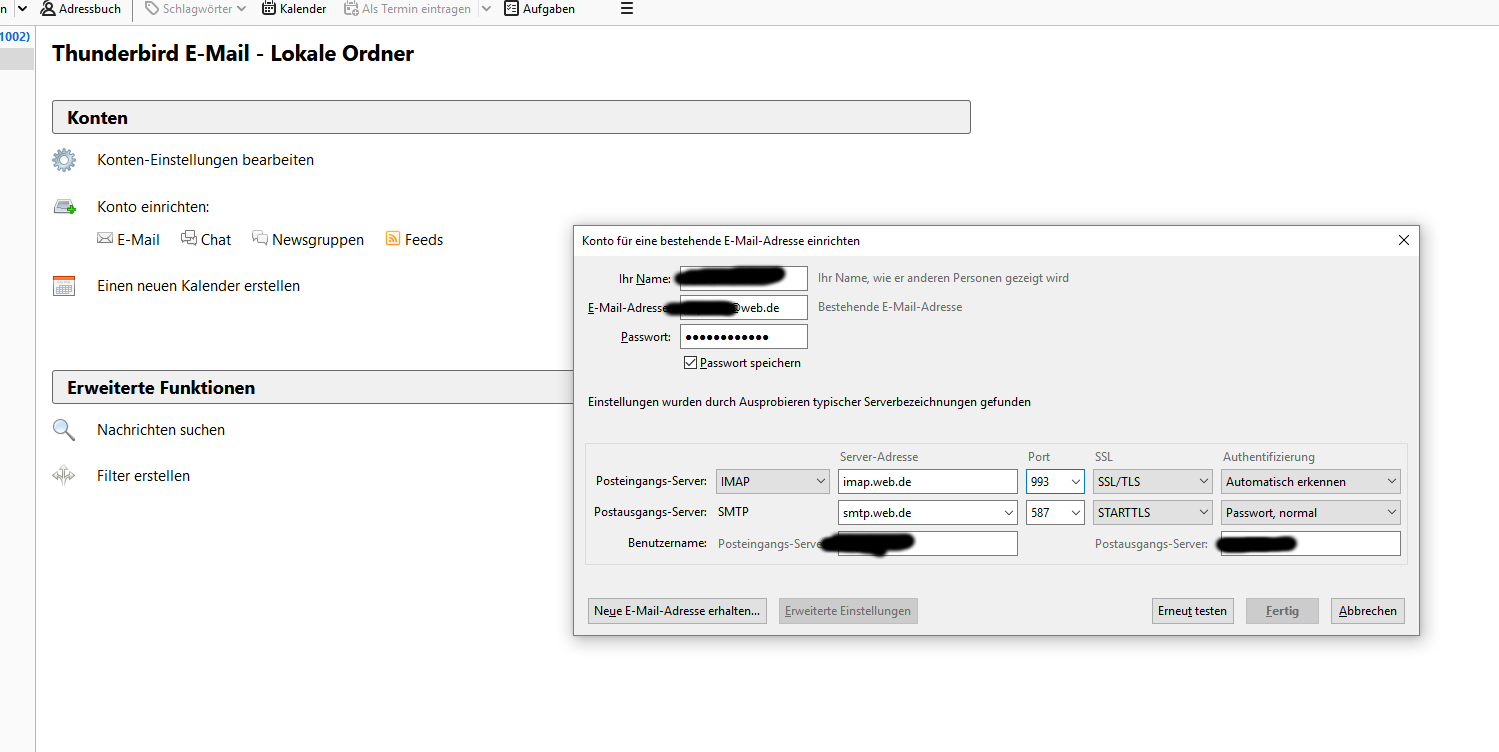1499x752 pixels.
Task: Focus the Postausgangs-Server username field
Action: click(x=1311, y=544)
